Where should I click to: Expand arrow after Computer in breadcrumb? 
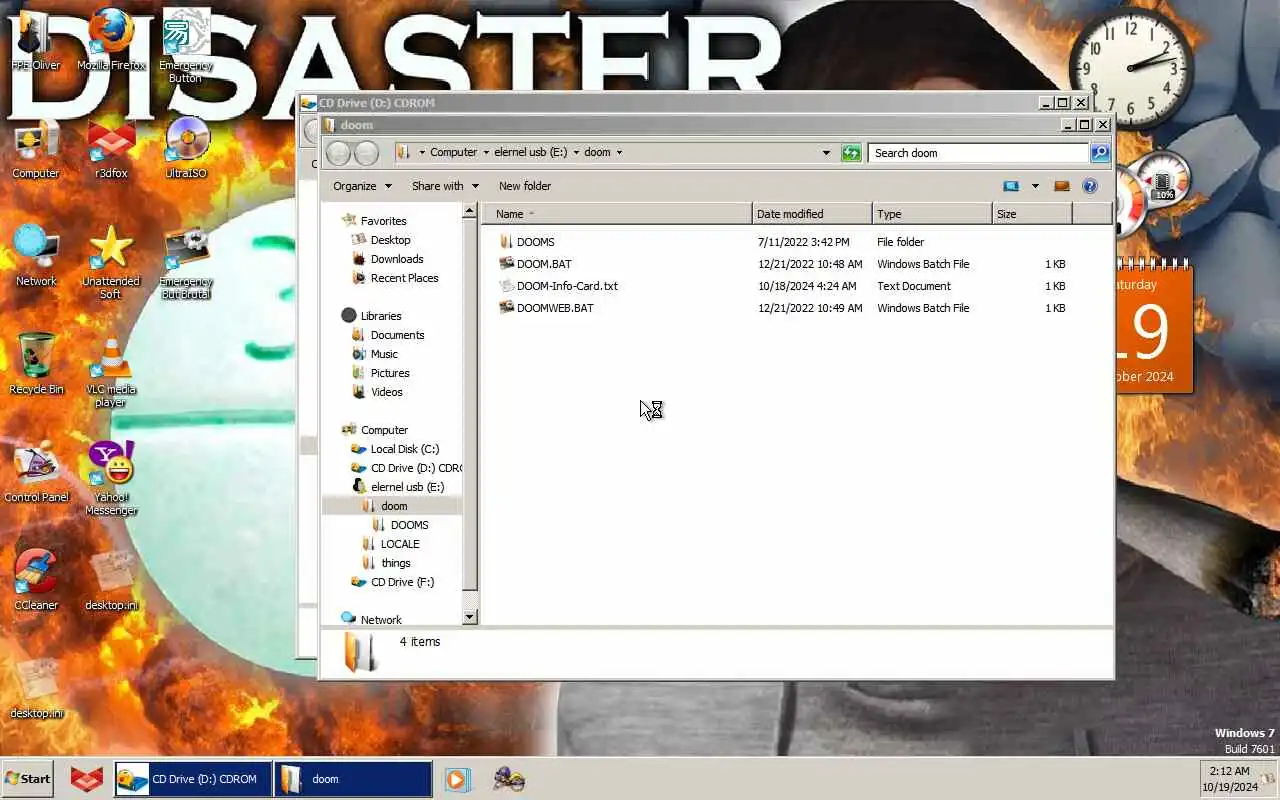point(486,153)
